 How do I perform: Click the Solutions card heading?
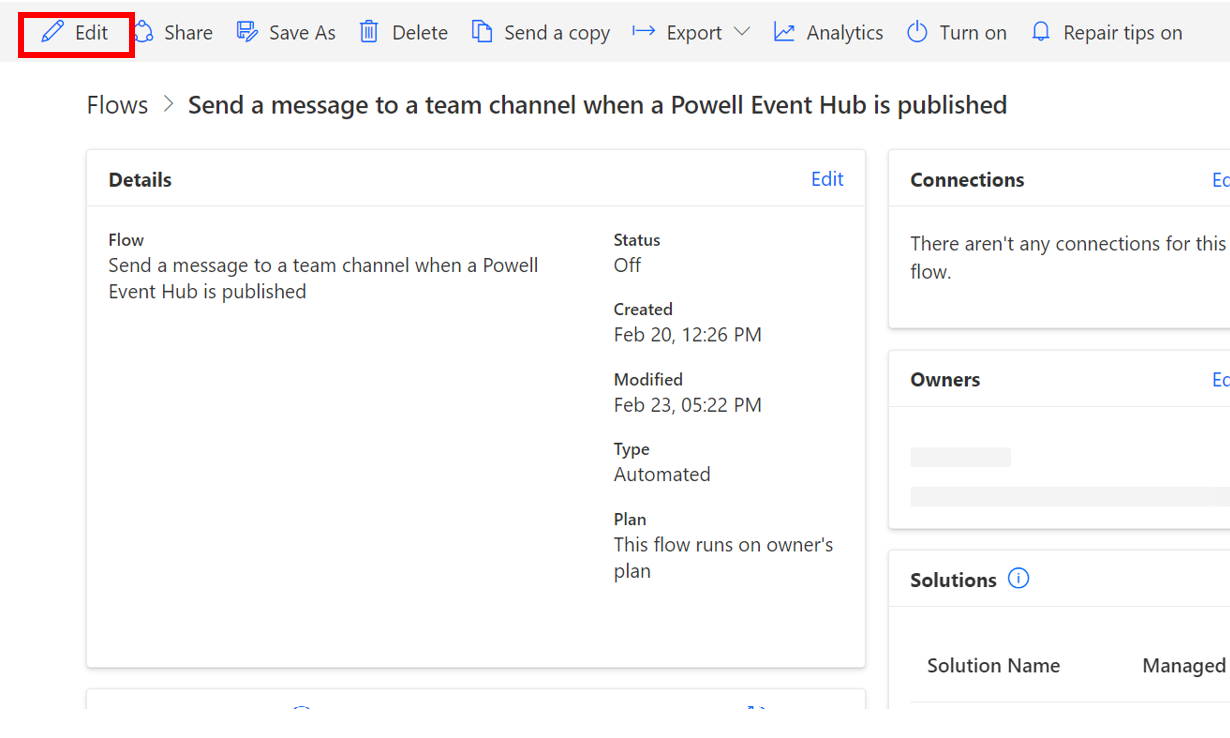point(953,580)
